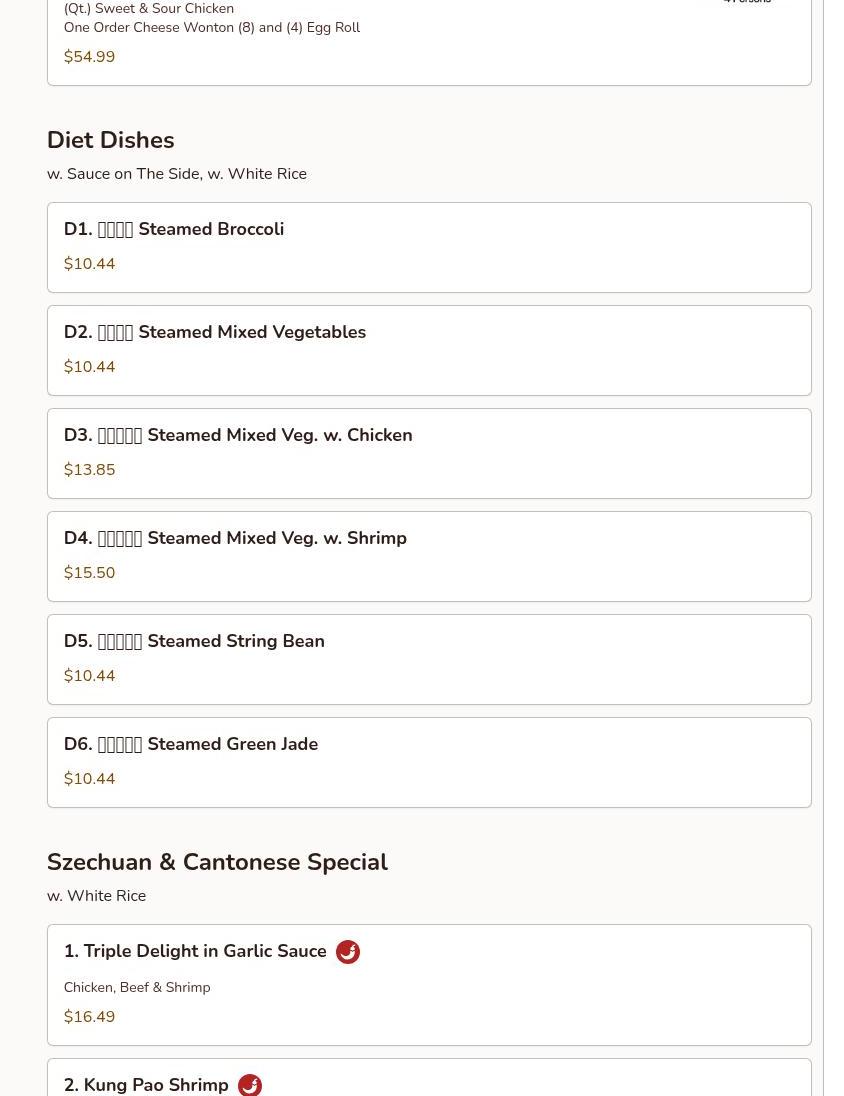Click the spicy chili icon beside Triple Delight
This screenshot has width=844, height=1096.
pyautogui.click(x=348, y=952)
